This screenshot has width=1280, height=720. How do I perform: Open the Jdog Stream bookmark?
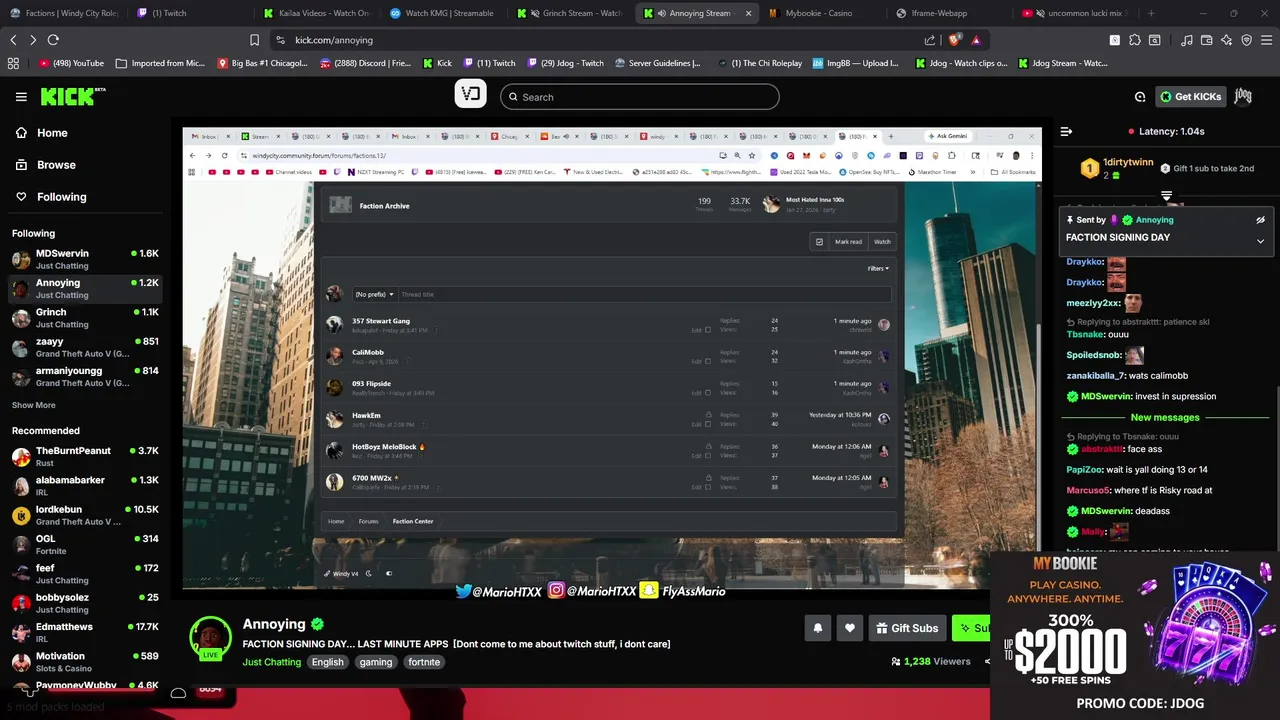coord(1062,63)
